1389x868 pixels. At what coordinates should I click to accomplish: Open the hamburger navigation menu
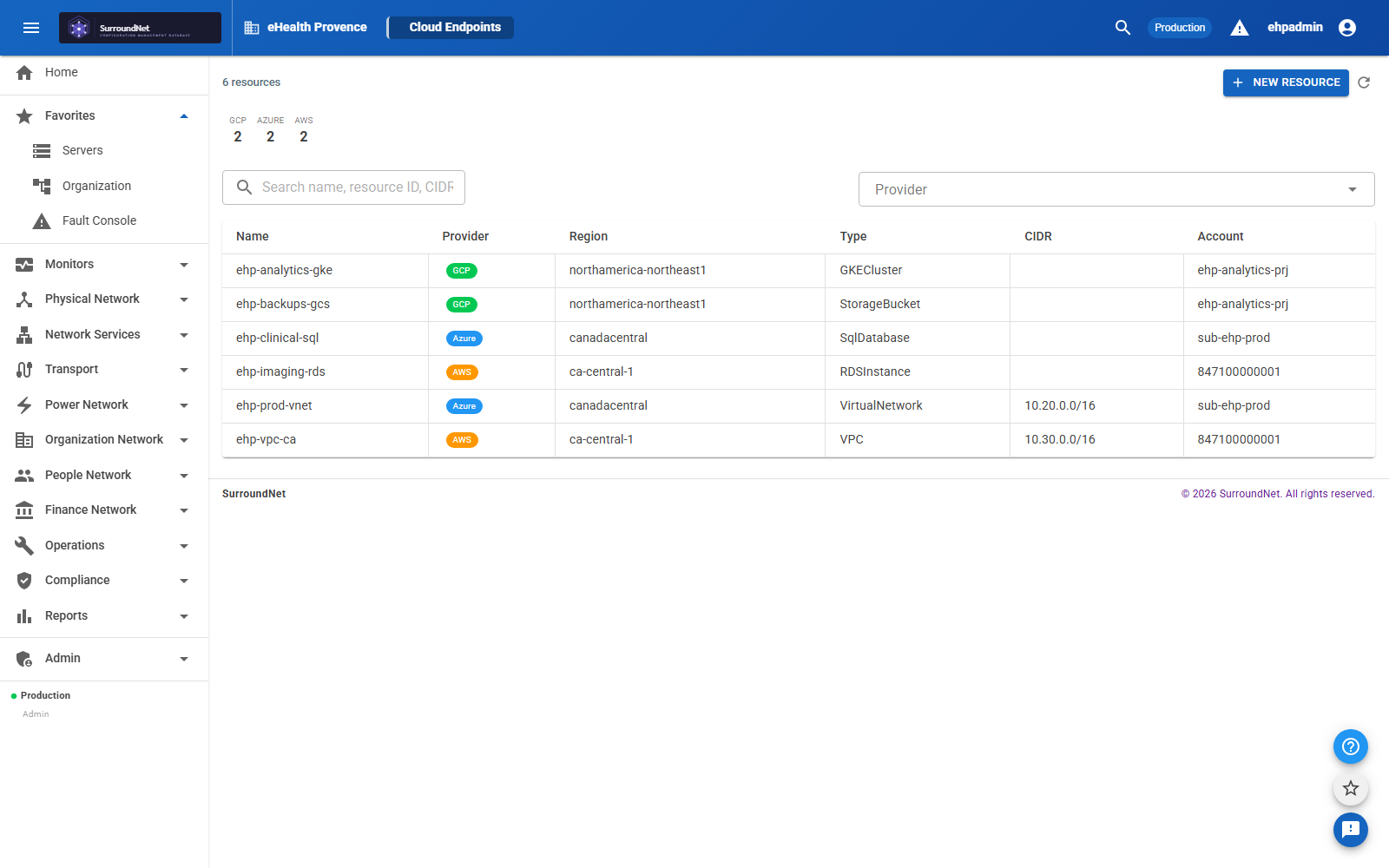click(31, 28)
